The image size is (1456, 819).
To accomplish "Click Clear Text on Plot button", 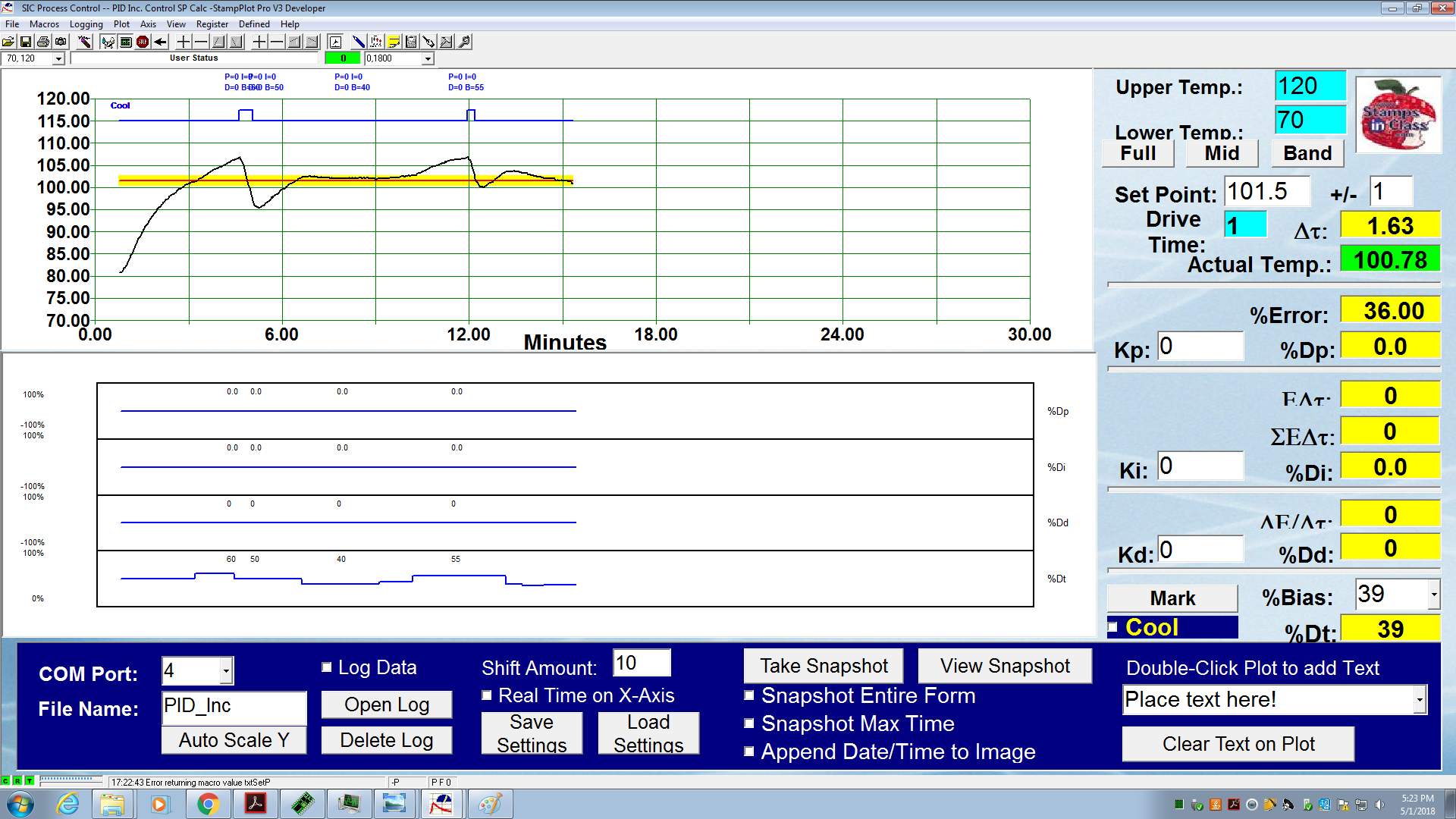I will (x=1238, y=744).
